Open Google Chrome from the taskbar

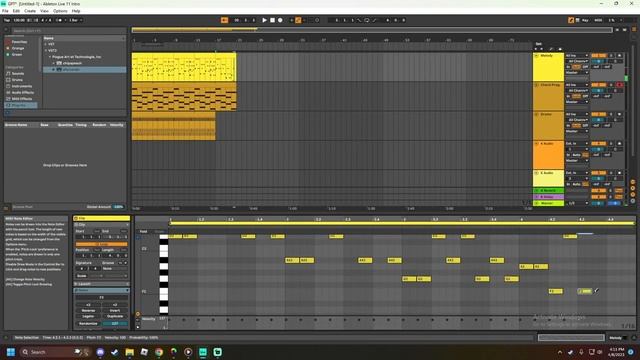(x=159, y=352)
